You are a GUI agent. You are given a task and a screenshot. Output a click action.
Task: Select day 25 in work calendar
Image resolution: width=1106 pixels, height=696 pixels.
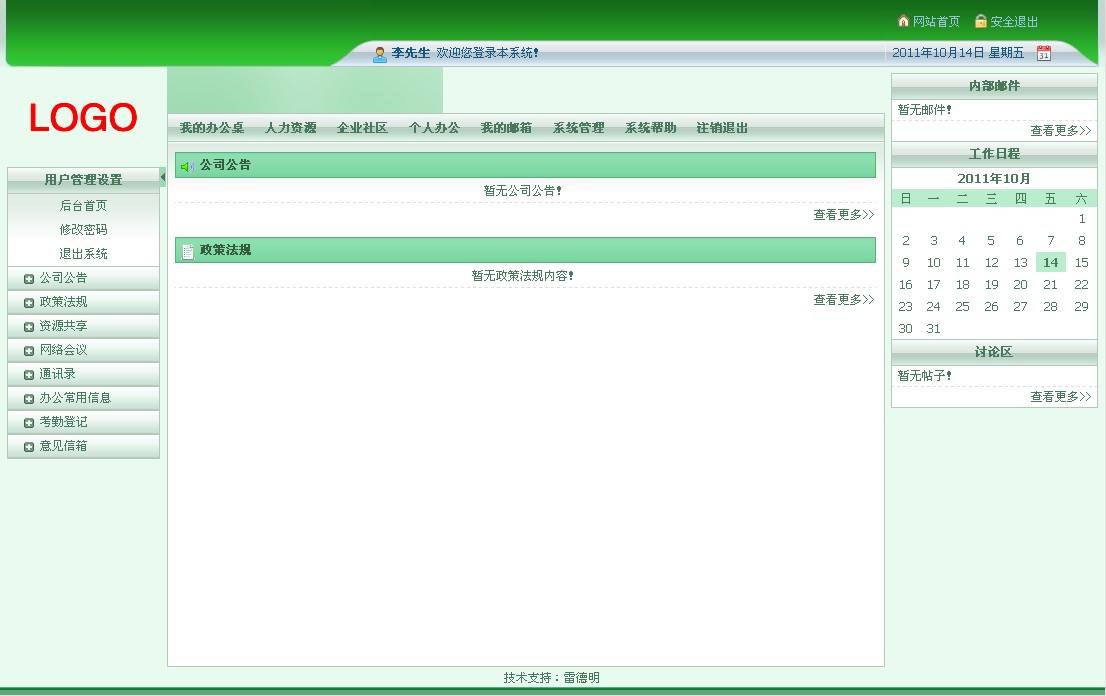pyautogui.click(x=962, y=307)
